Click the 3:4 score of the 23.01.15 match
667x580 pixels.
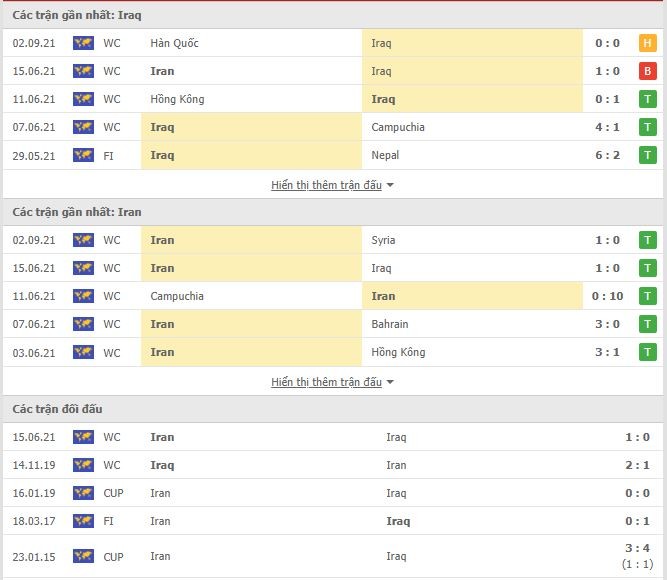637,548
